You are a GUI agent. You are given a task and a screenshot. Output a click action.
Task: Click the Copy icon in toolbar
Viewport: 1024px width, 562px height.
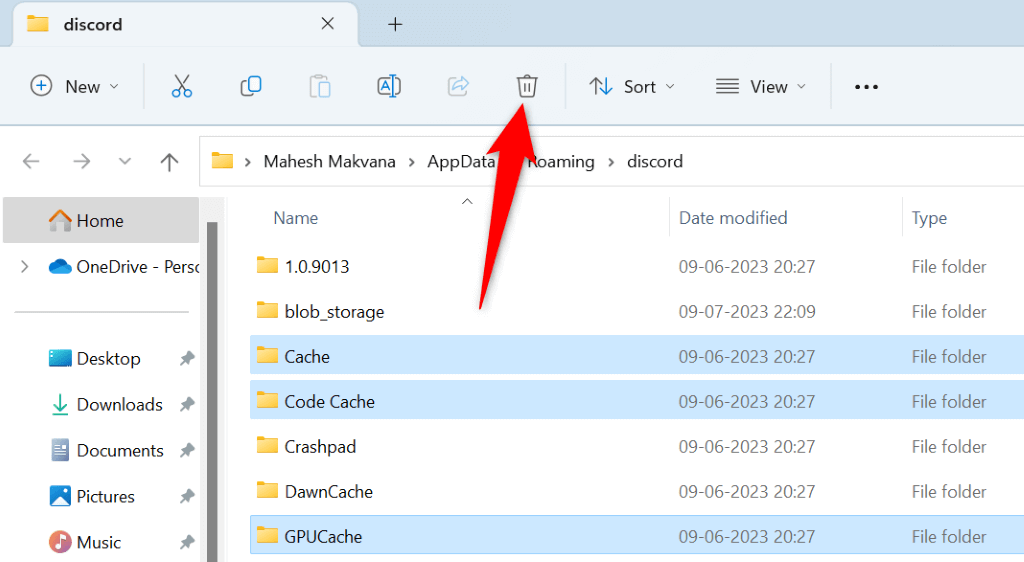[x=251, y=86]
